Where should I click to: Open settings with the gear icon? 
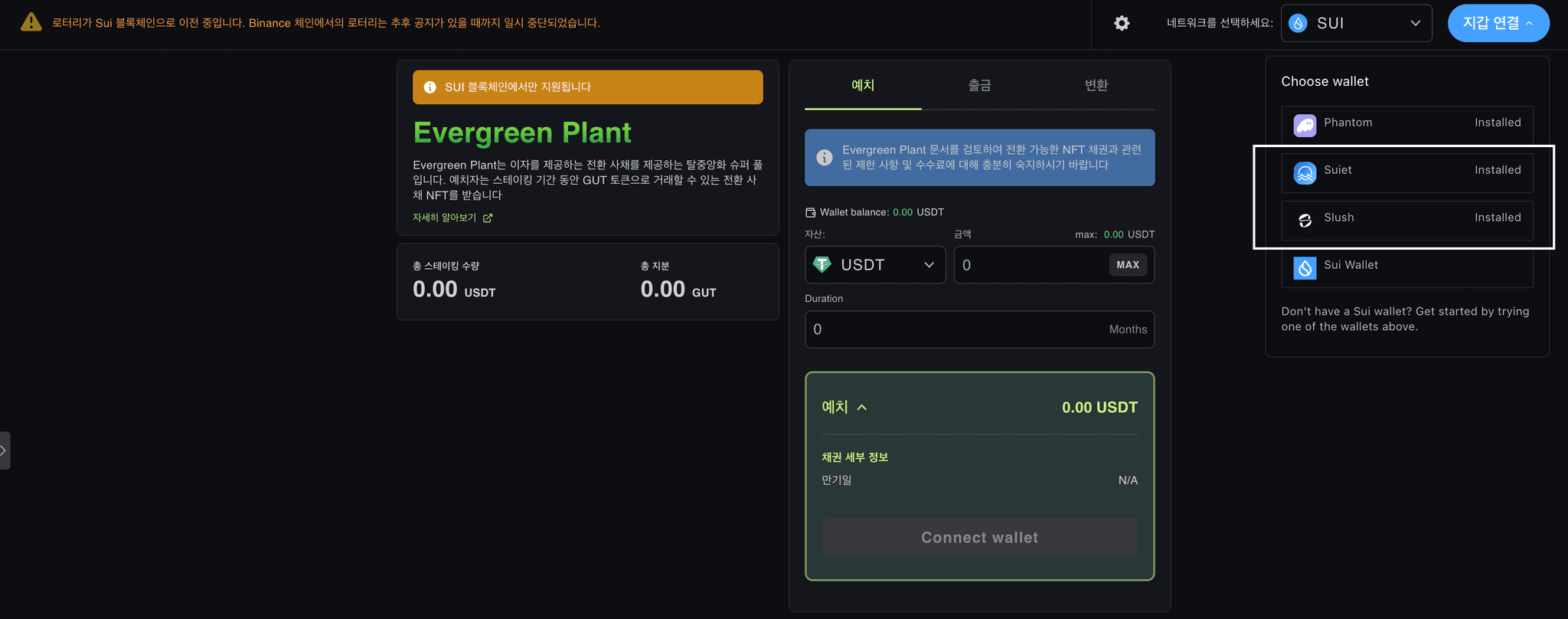[1122, 23]
